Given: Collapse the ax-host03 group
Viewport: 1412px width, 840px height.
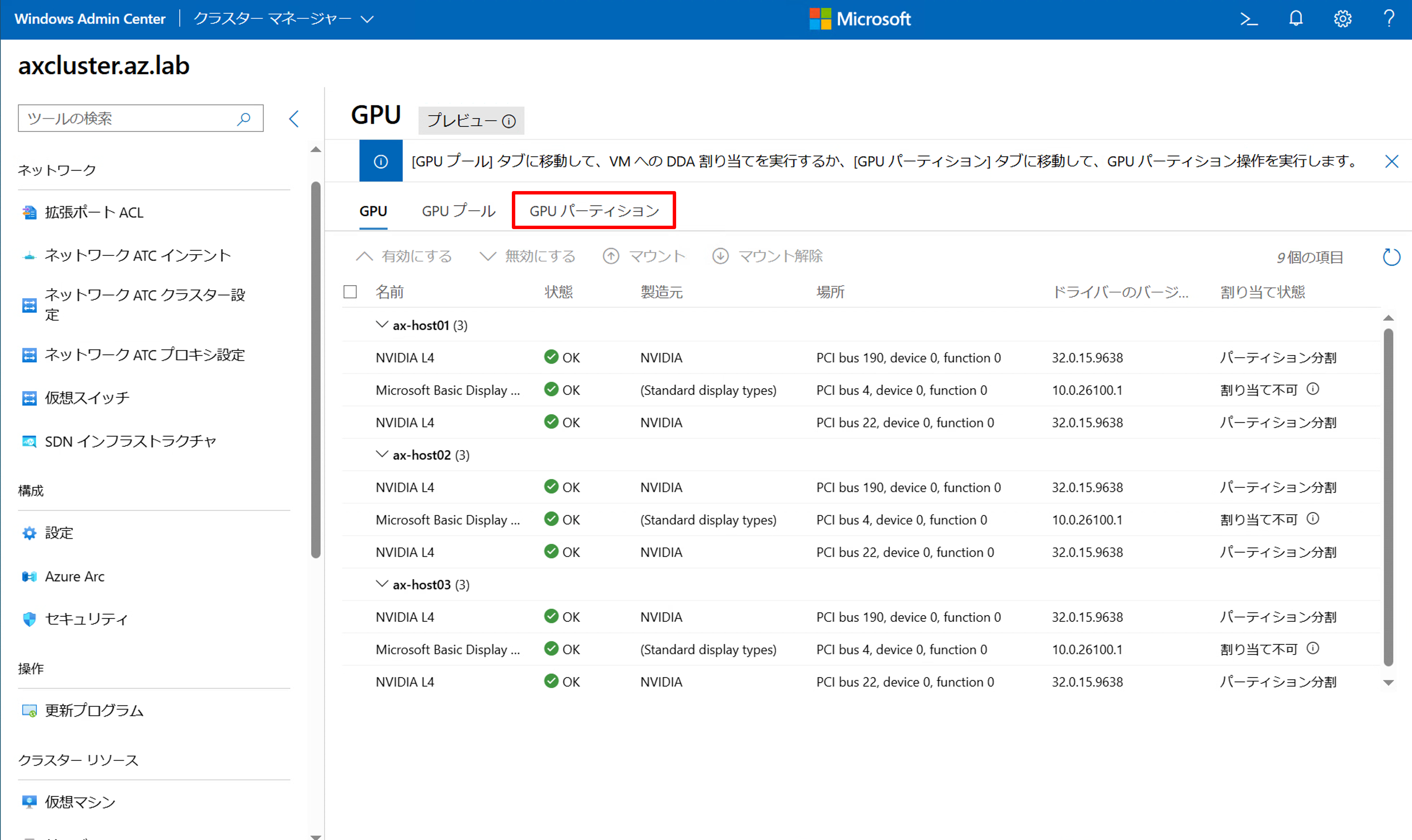Looking at the screenshot, I should point(382,584).
